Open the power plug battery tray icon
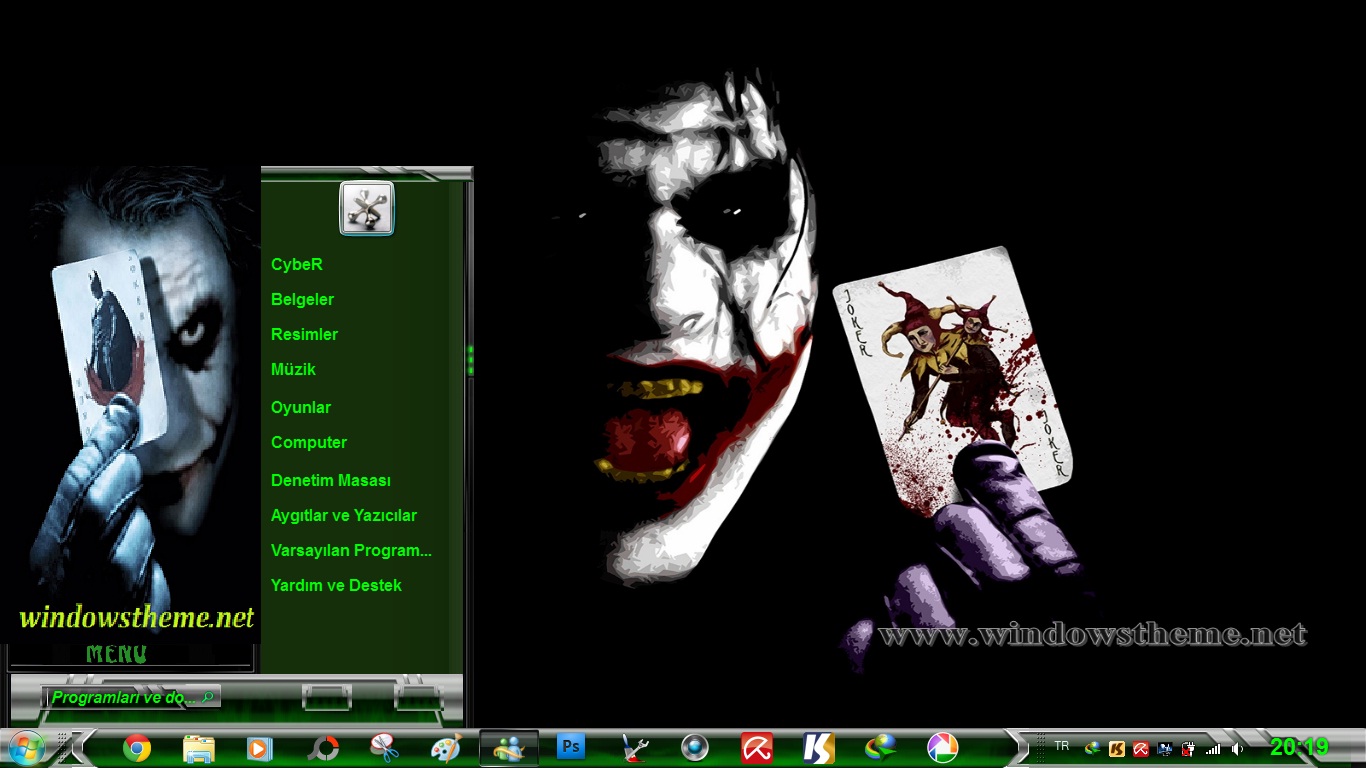 coord(1189,748)
